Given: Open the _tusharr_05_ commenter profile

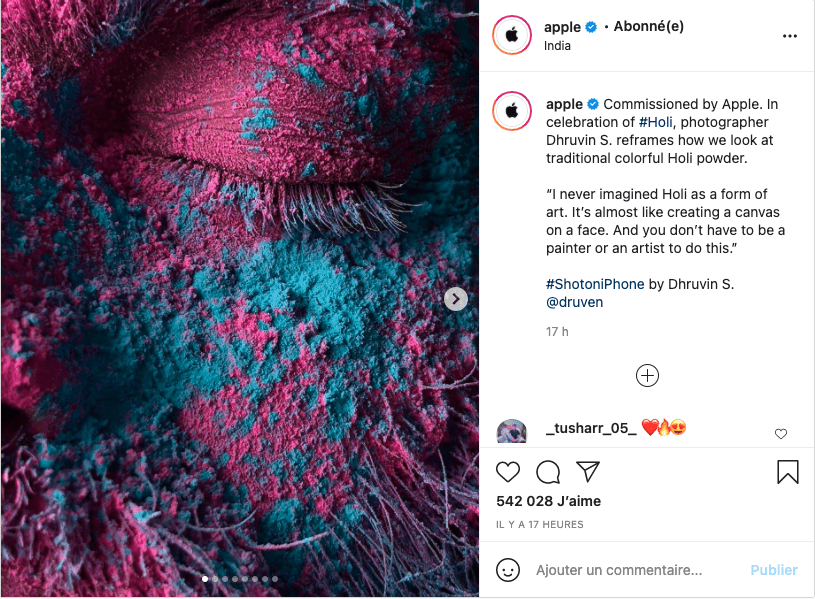Looking at the screenshot, I should [591, 428].
